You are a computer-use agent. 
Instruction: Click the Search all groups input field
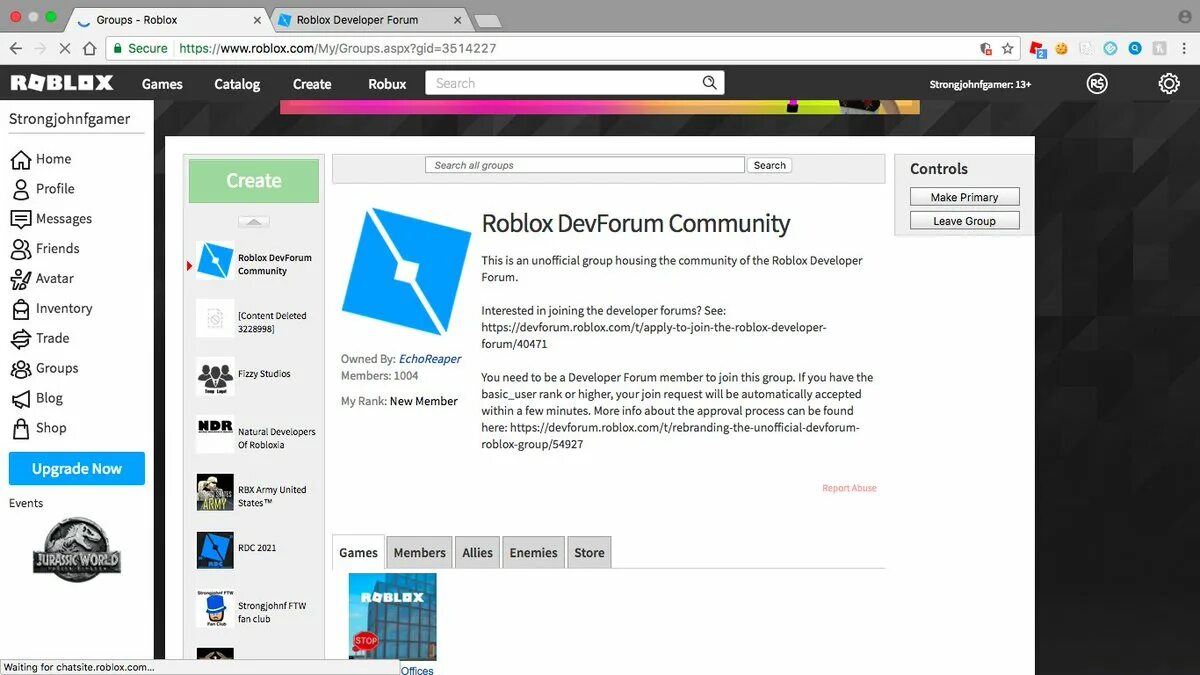tap(585, 165)
